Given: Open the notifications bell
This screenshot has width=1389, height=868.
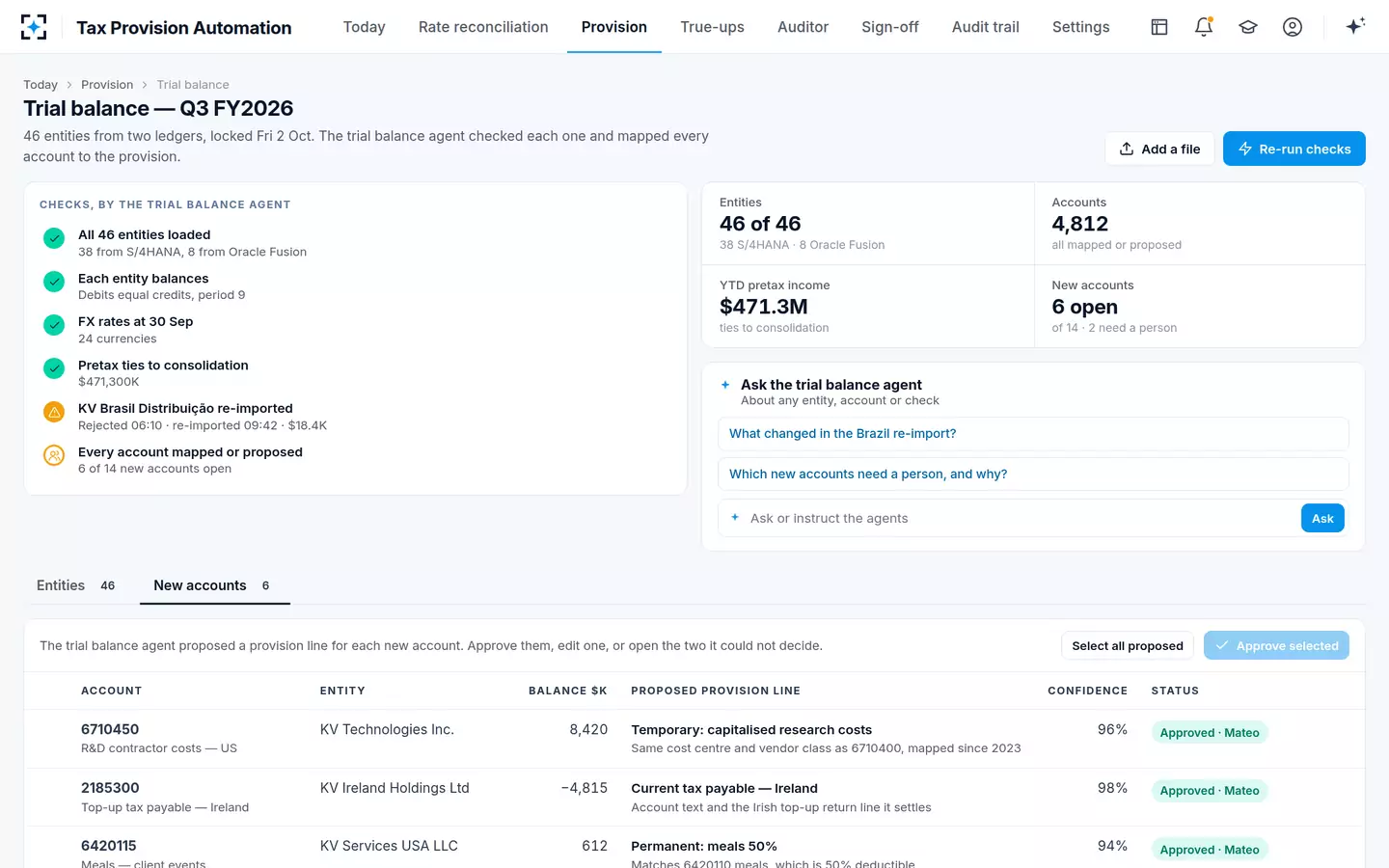Looking at the screenshot, I should pyautogui.click(x=1204, y=27).
